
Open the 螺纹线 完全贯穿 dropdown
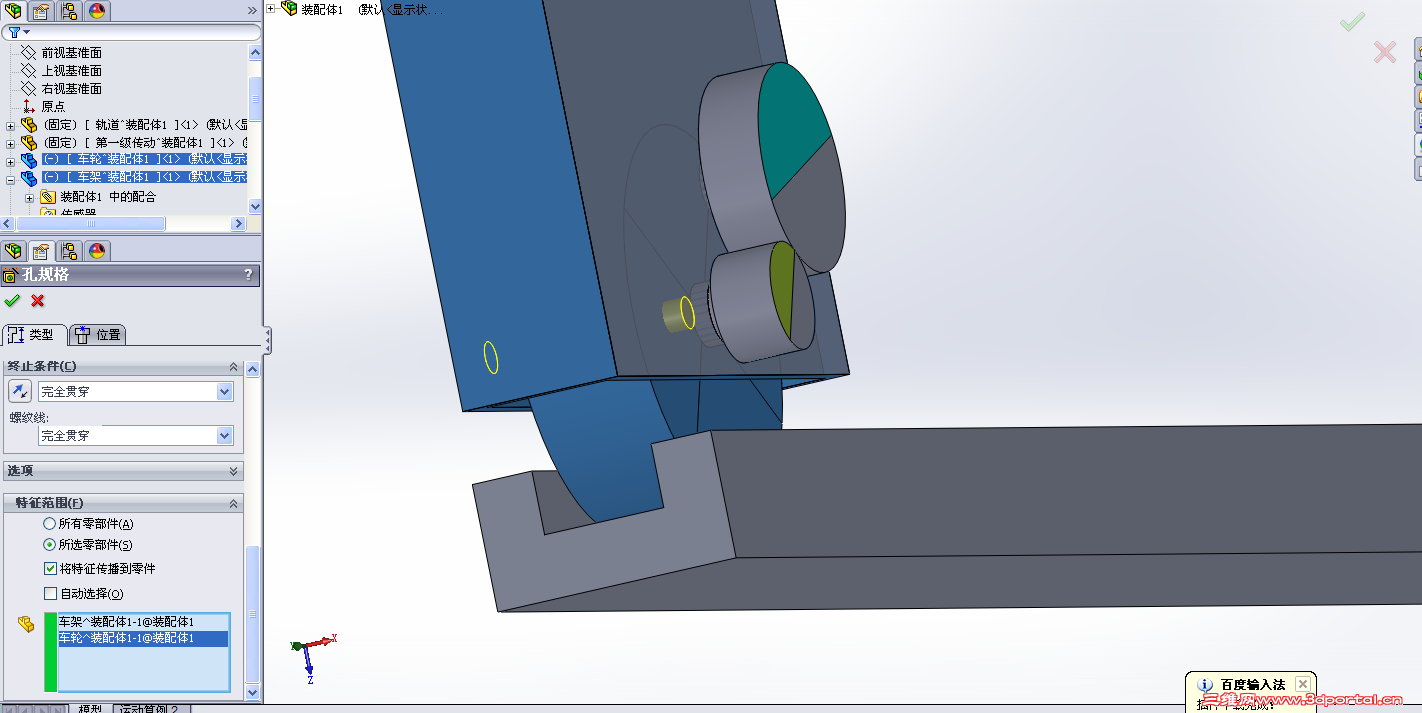tap(225, 436)
